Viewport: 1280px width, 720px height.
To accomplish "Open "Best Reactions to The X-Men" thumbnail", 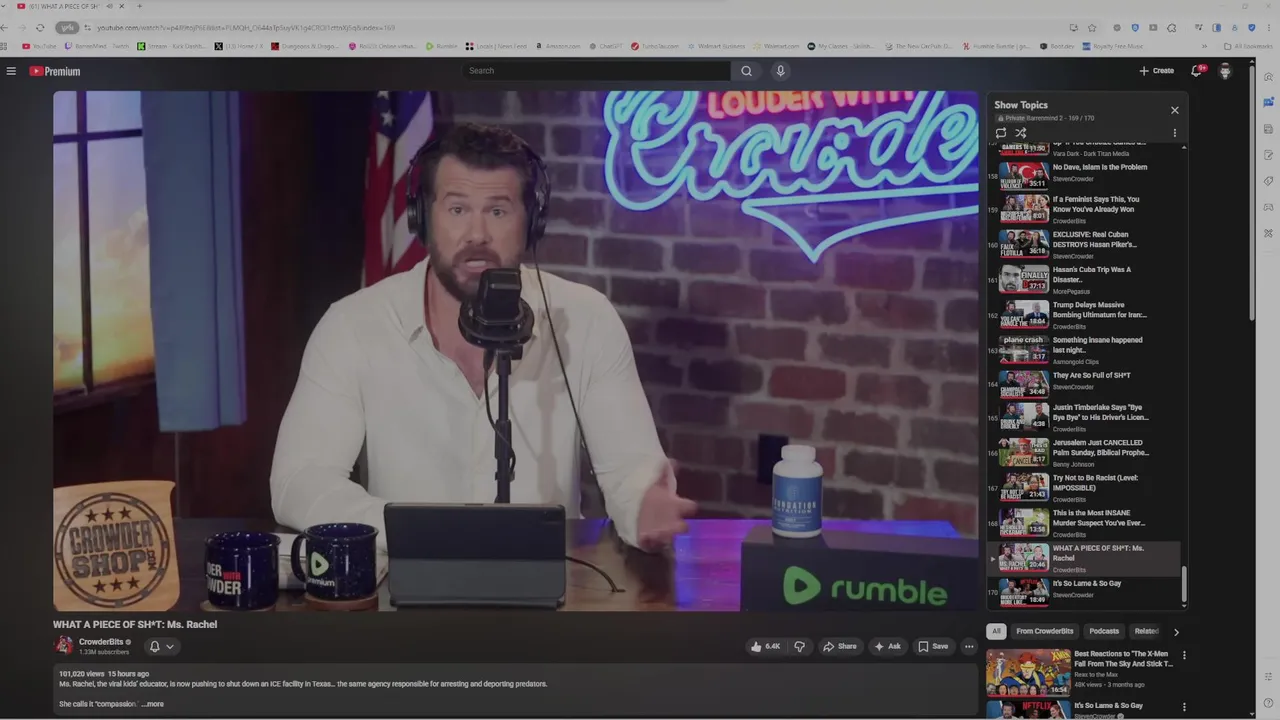I will [1028, 672].
